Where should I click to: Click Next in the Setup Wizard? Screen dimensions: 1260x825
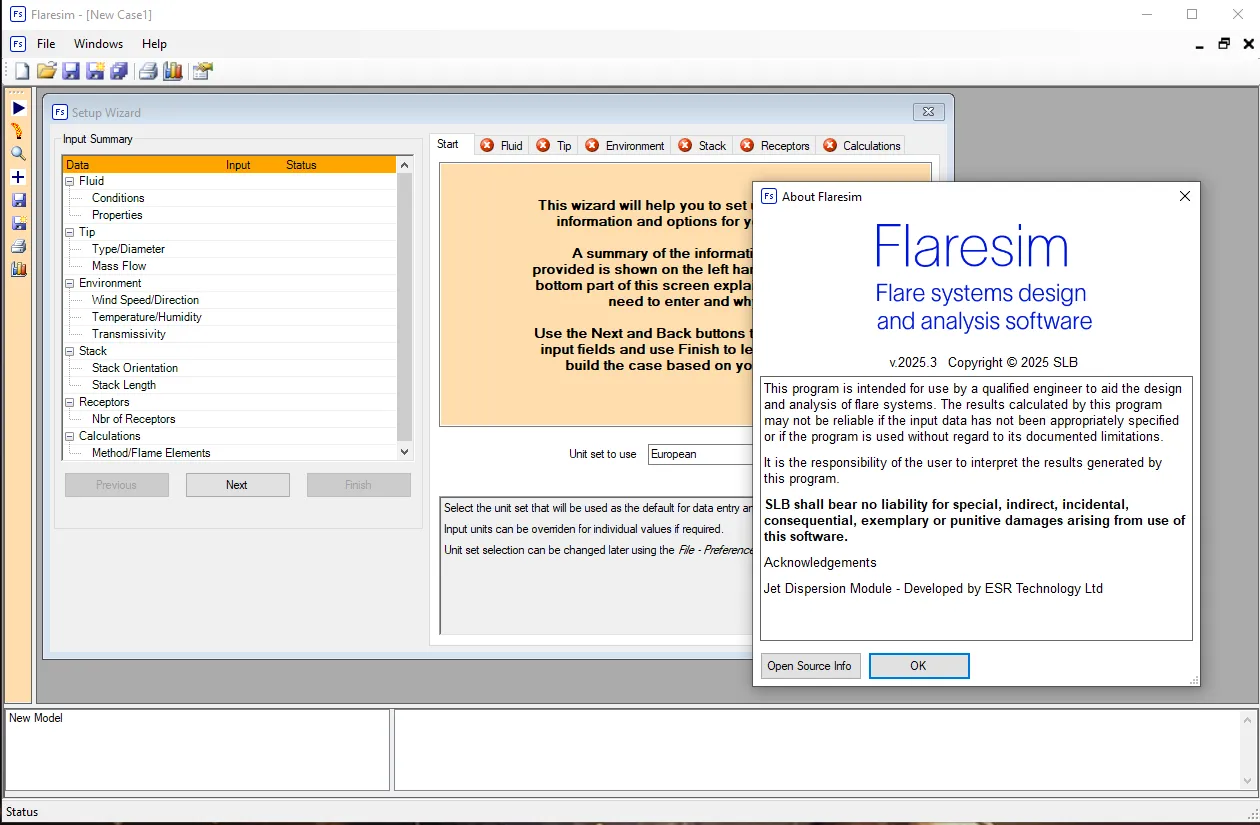click(x=237, y=484)
